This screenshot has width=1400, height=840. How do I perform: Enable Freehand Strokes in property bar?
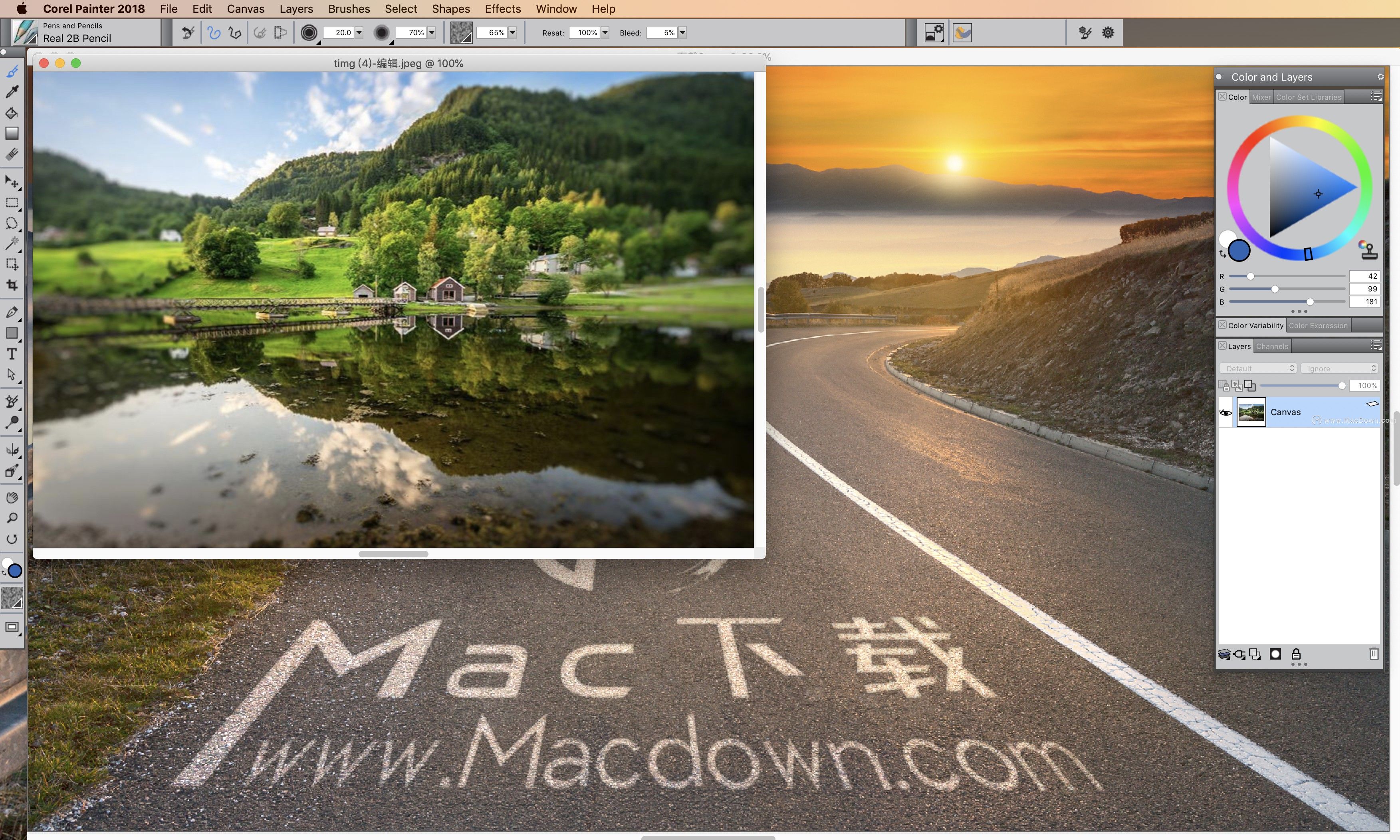[x=214, y=33]
